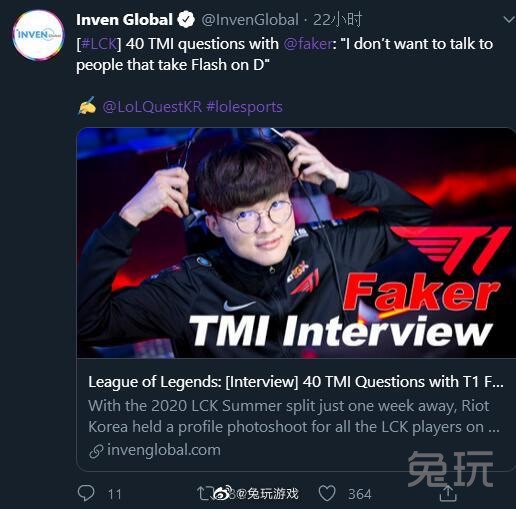516x509 pixels.
Task: Click the Inven Global display name
Action: point(124,20)
